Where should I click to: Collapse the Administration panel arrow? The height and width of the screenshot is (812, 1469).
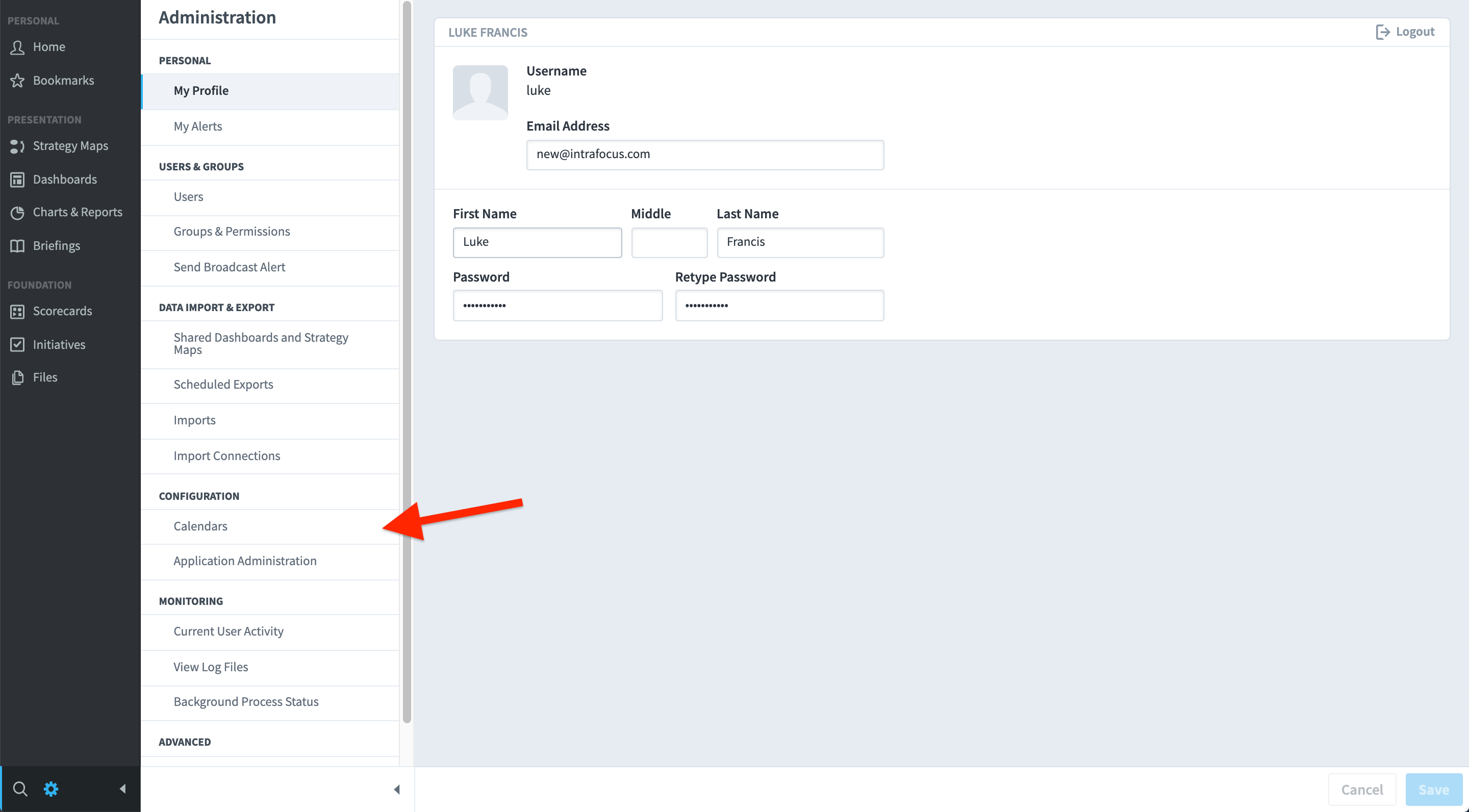pos(397,790)
